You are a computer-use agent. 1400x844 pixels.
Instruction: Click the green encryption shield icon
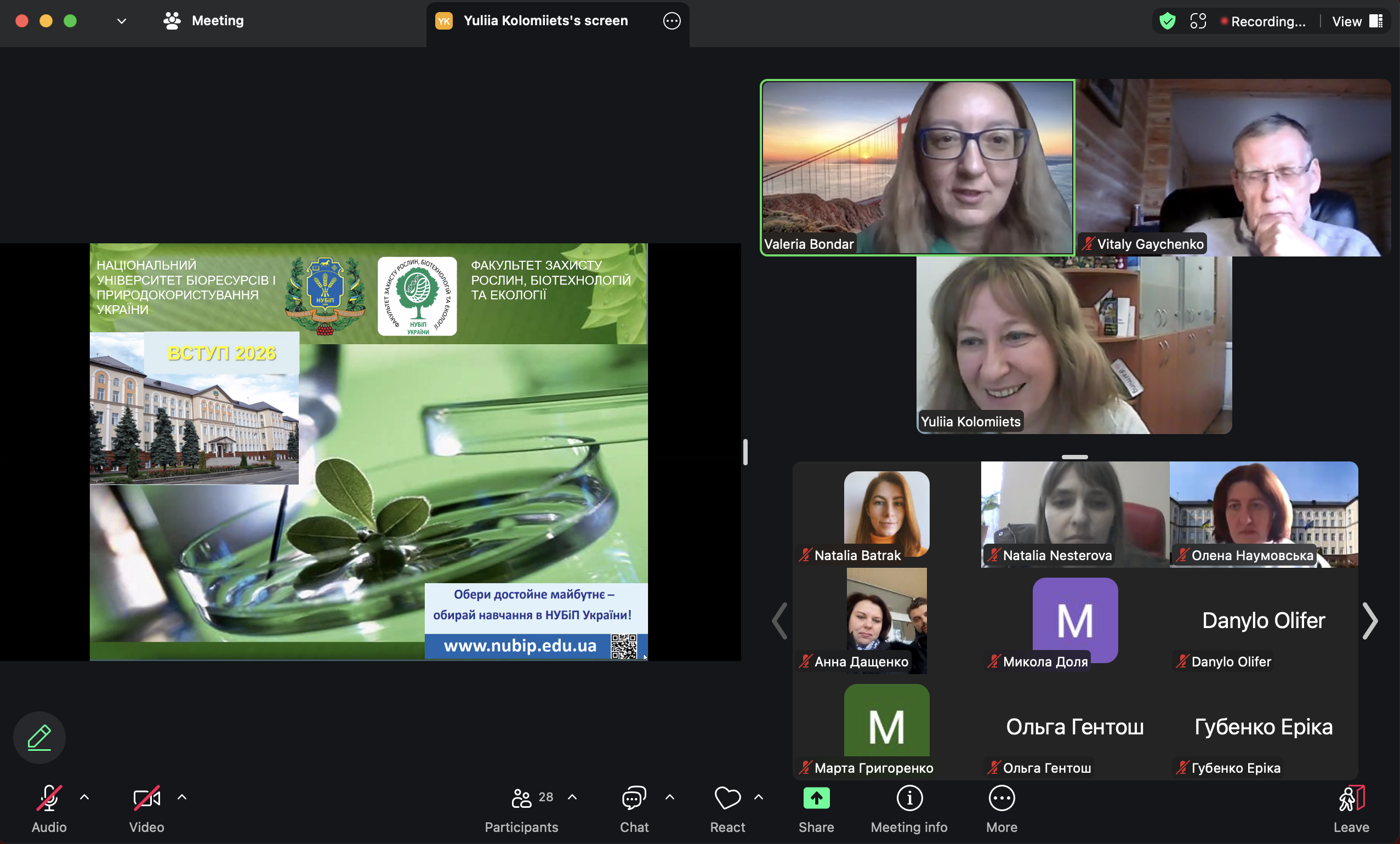[1167, 21]
